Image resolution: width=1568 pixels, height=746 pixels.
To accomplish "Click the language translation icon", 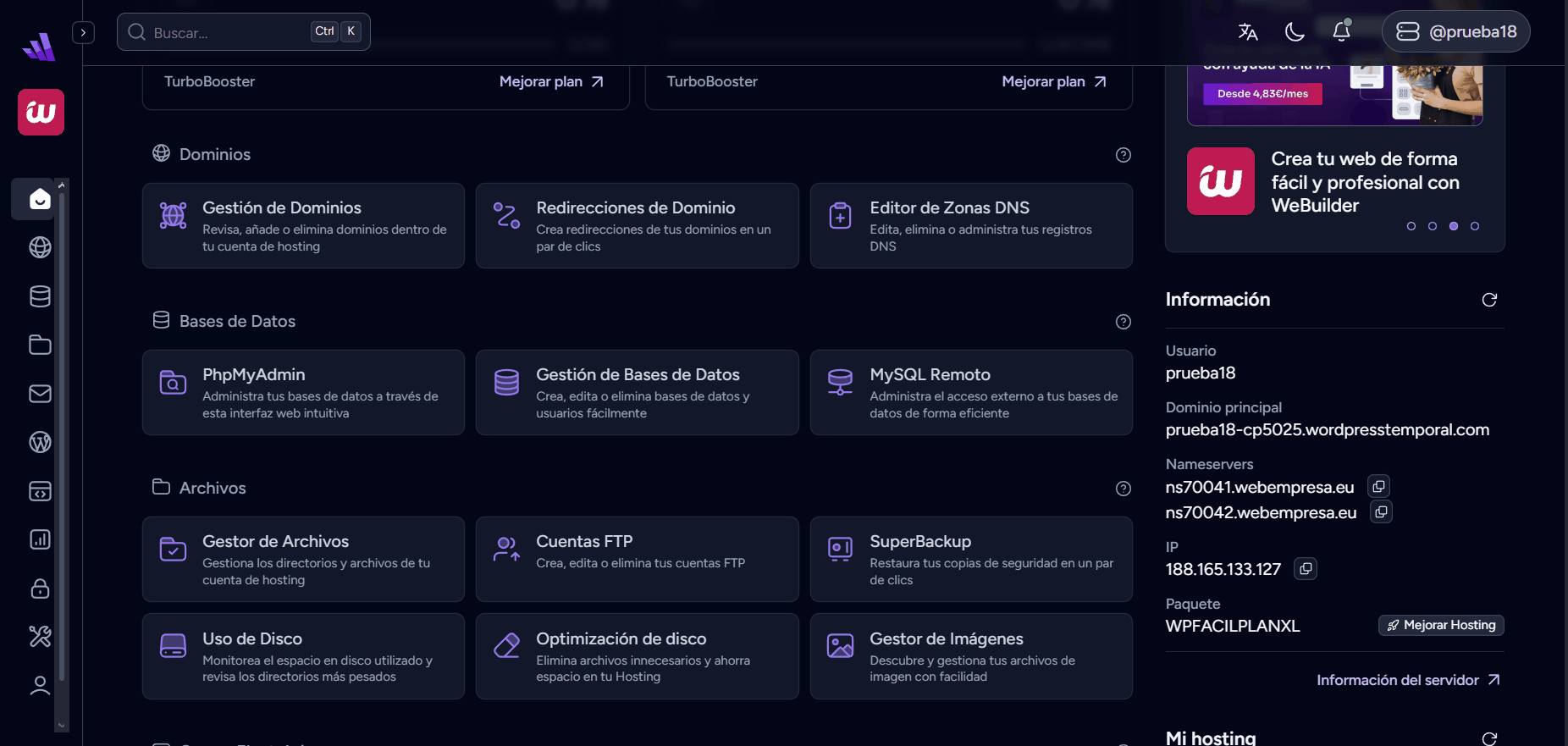I will click(x=1247, y=32).
